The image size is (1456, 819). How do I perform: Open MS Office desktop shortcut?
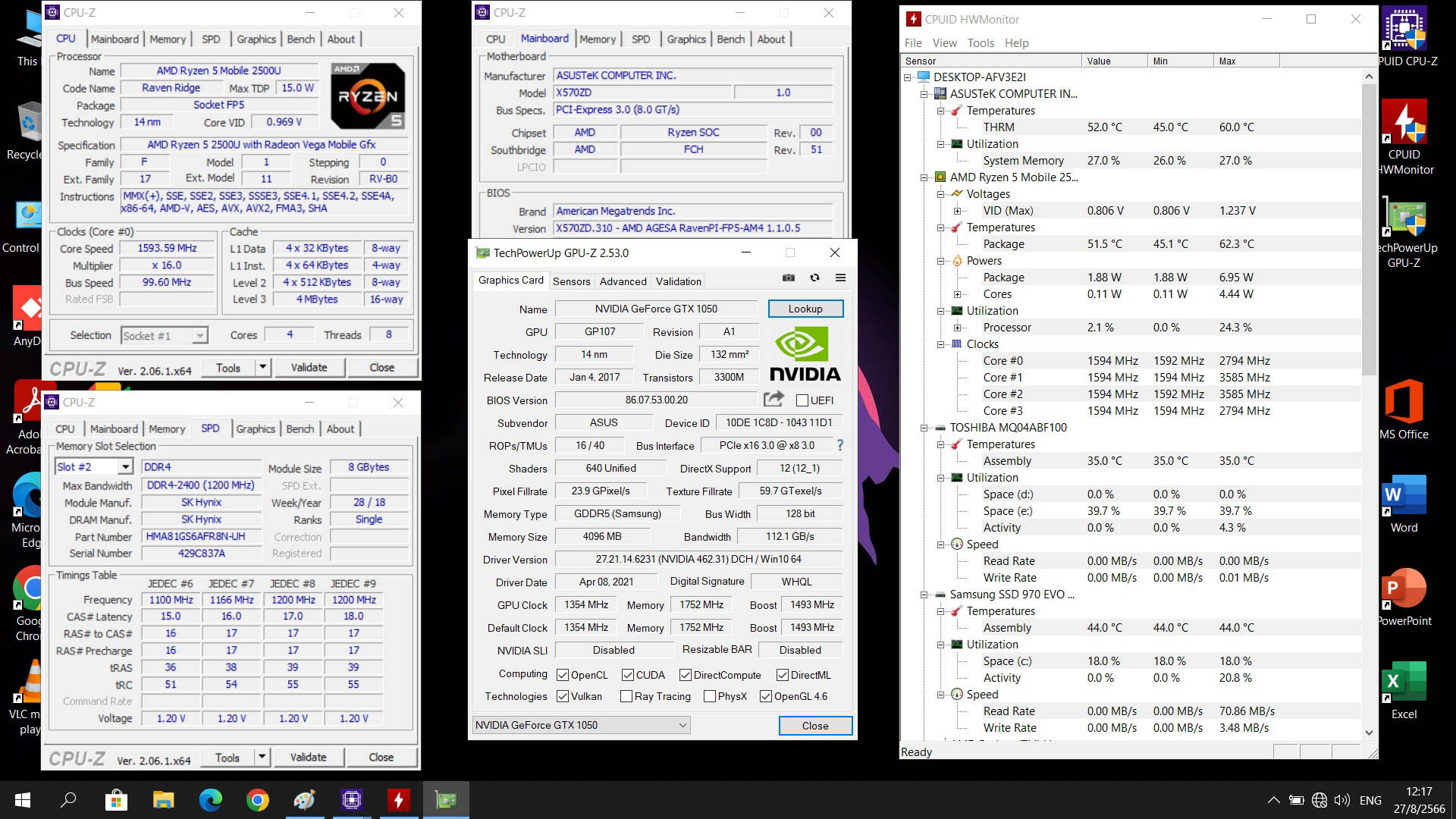coord(1404,409)
